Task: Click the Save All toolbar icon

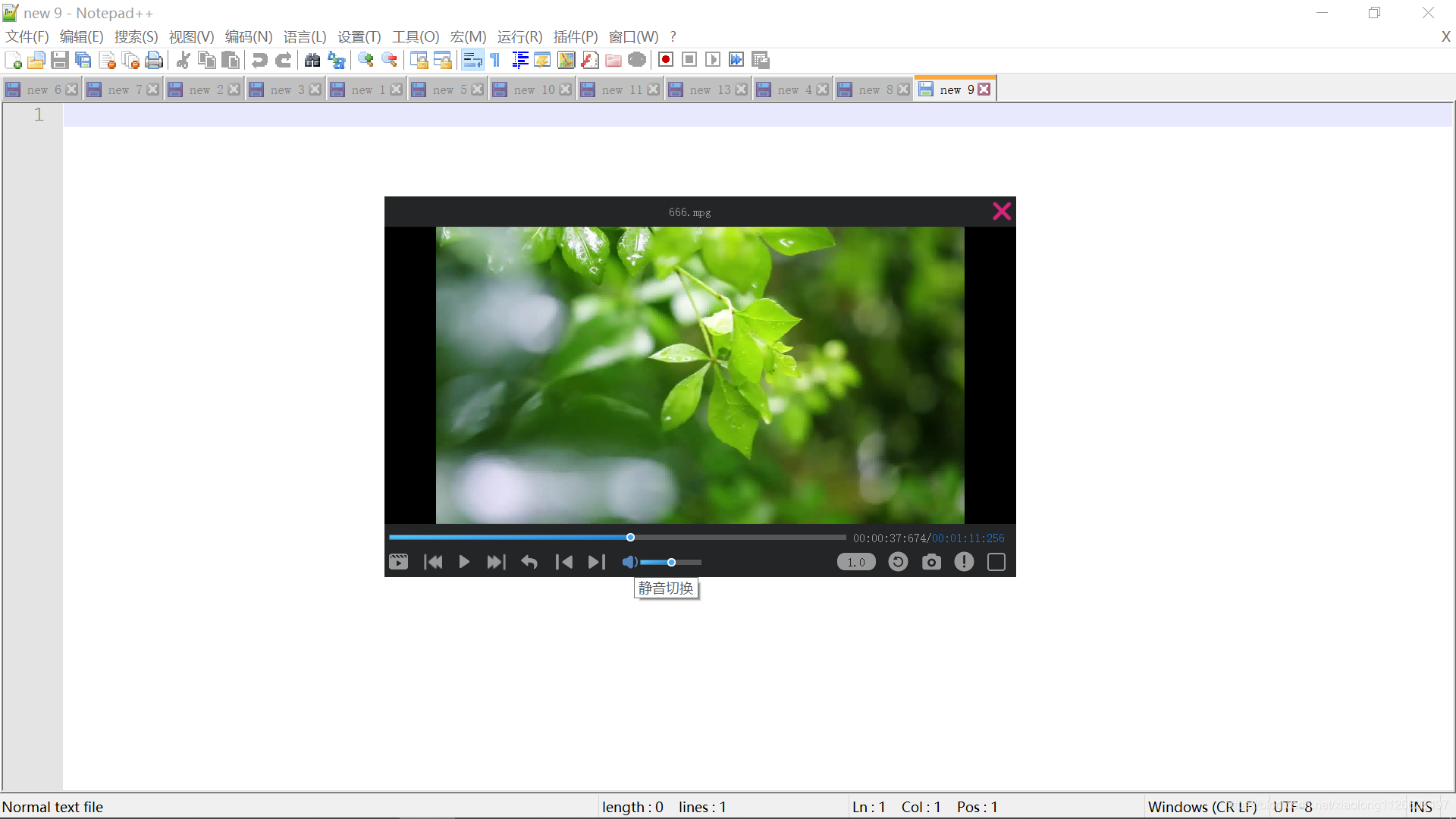Action: [83, 60]
